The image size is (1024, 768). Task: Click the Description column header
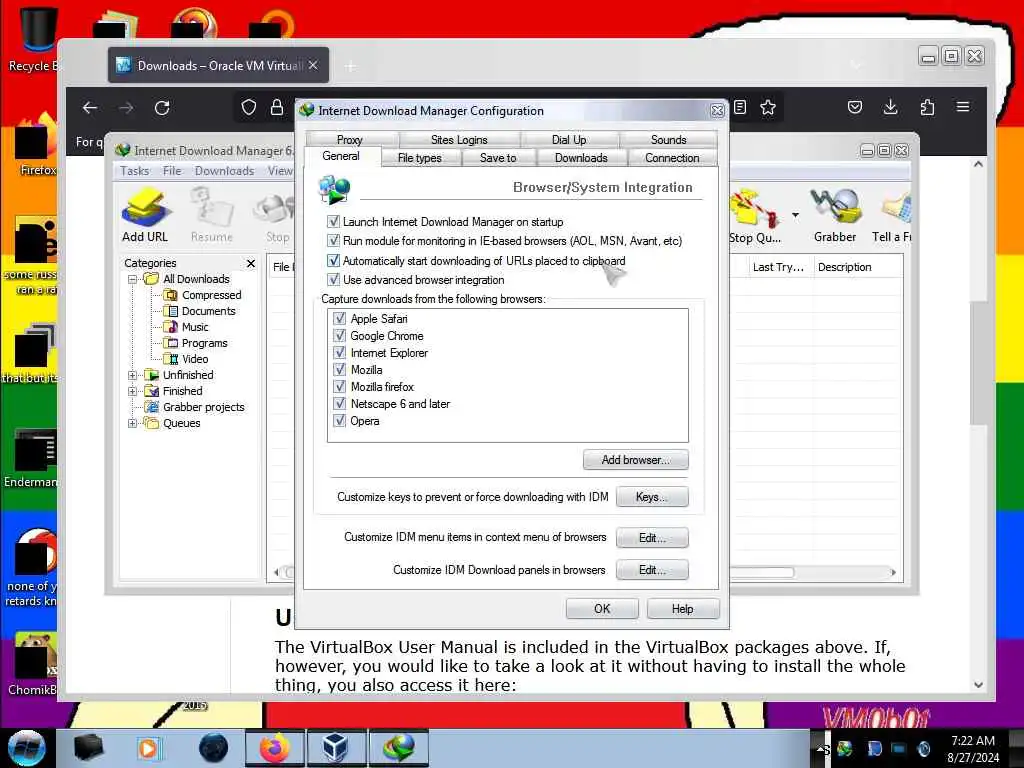[844, 267]
